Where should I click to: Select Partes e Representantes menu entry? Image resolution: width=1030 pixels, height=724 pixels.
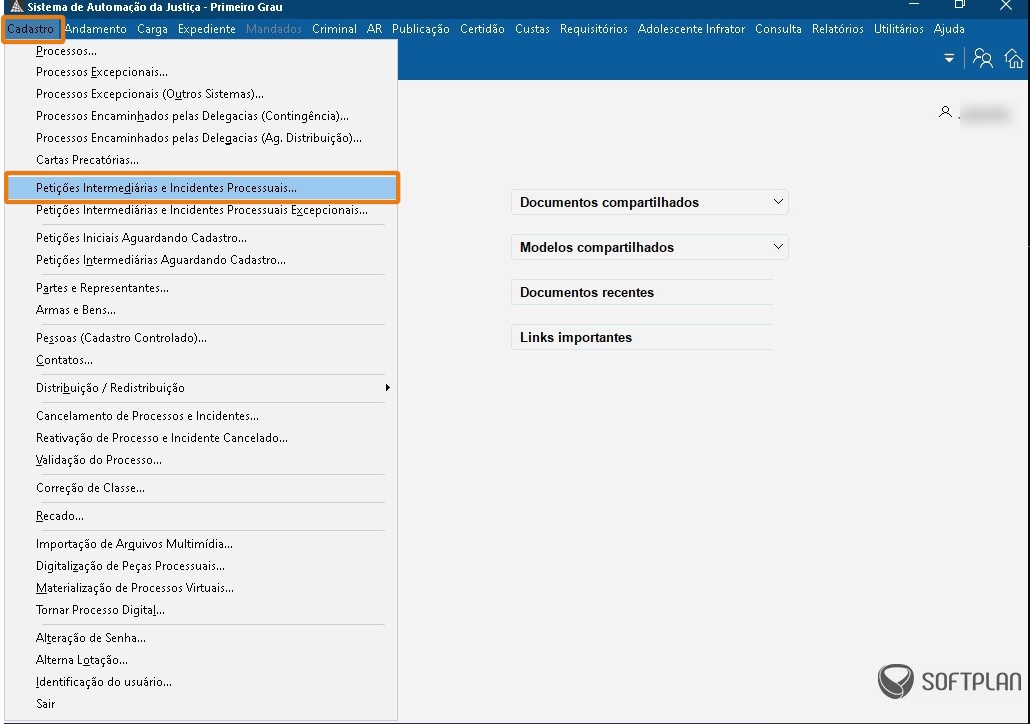(102, 288)
